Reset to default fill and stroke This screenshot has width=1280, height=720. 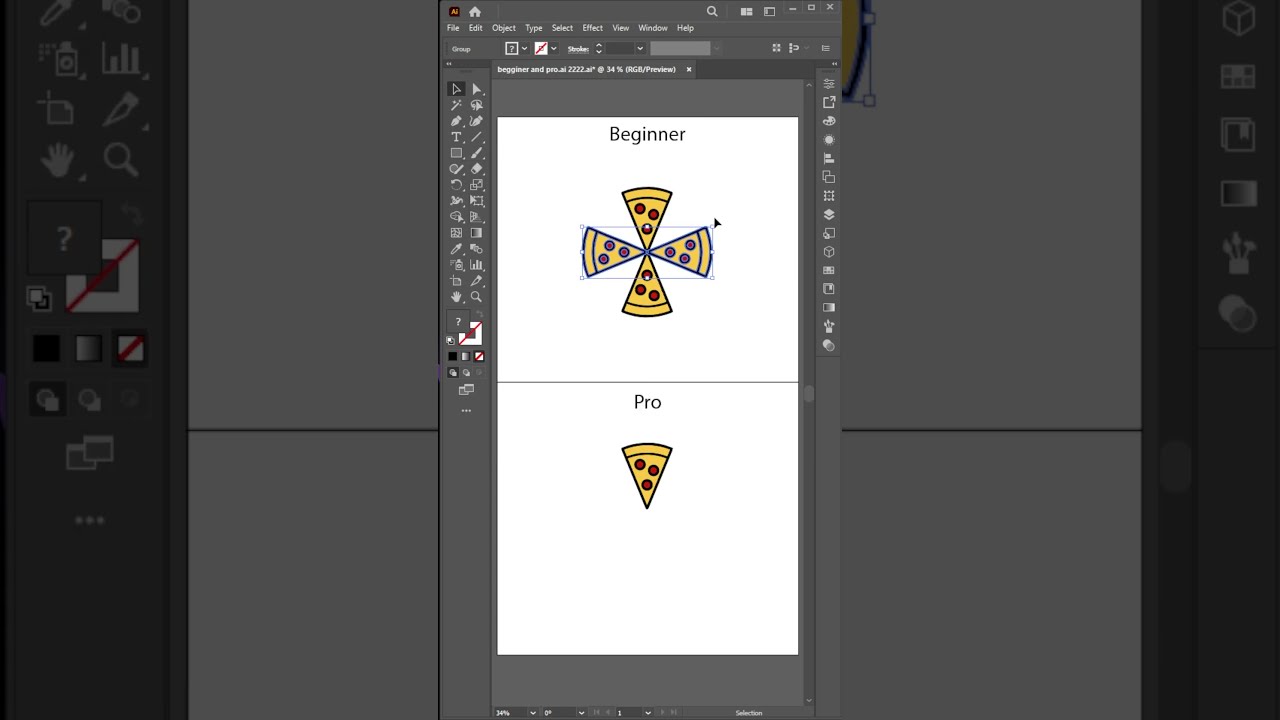(450, 341)
